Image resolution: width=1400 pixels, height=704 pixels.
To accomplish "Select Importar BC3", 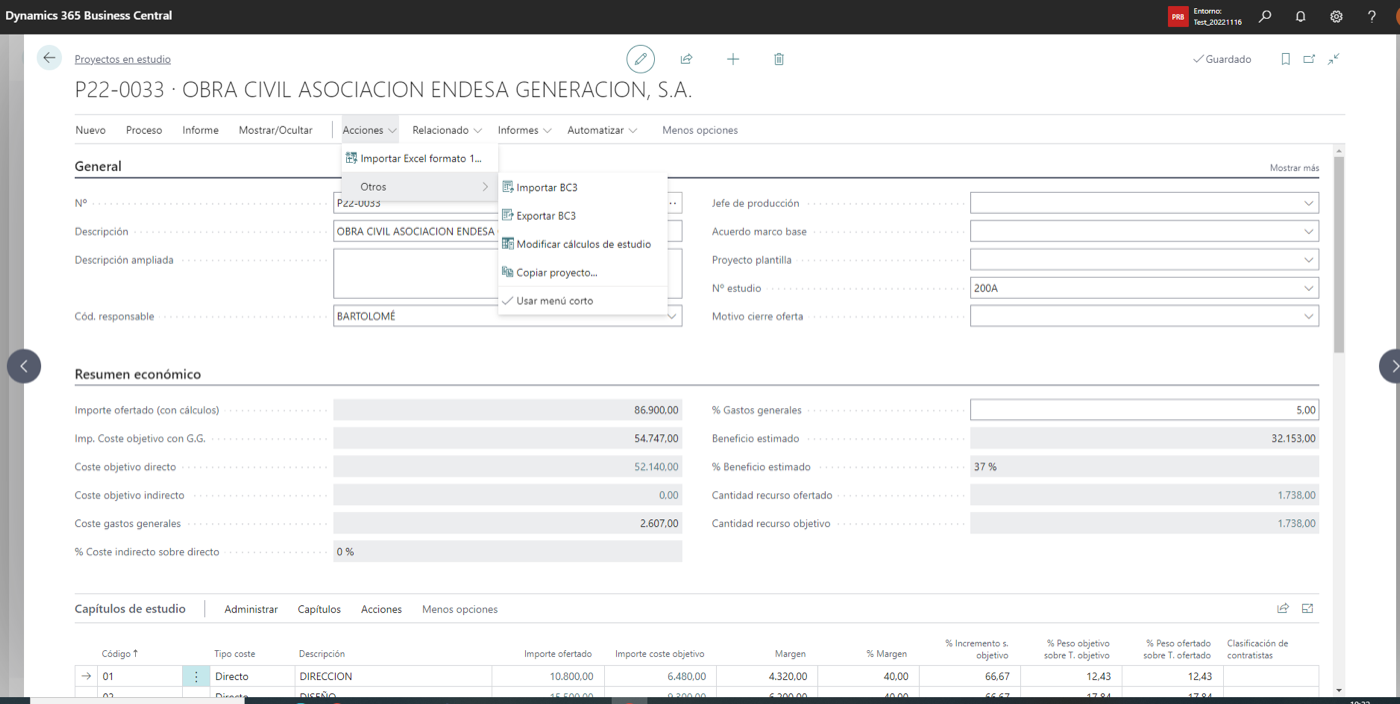I will coord(583,188).
